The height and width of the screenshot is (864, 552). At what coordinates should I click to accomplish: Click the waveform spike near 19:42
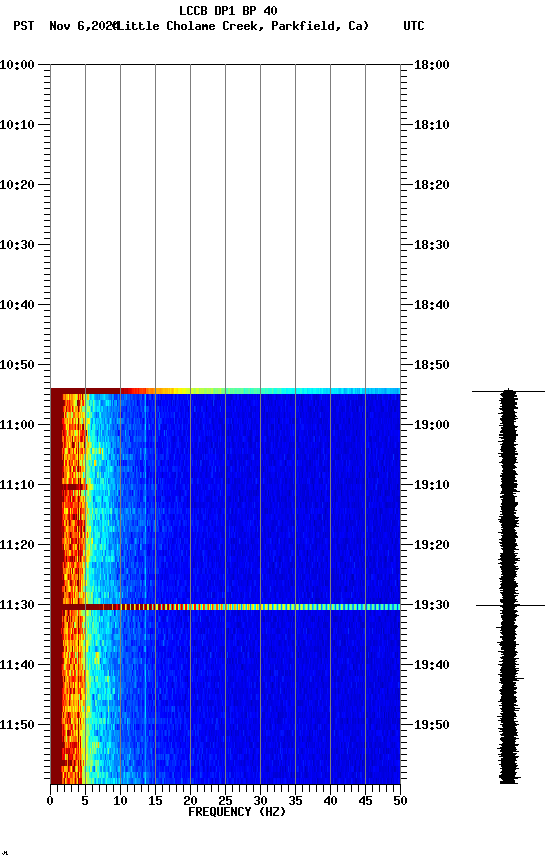pos(521,679)
